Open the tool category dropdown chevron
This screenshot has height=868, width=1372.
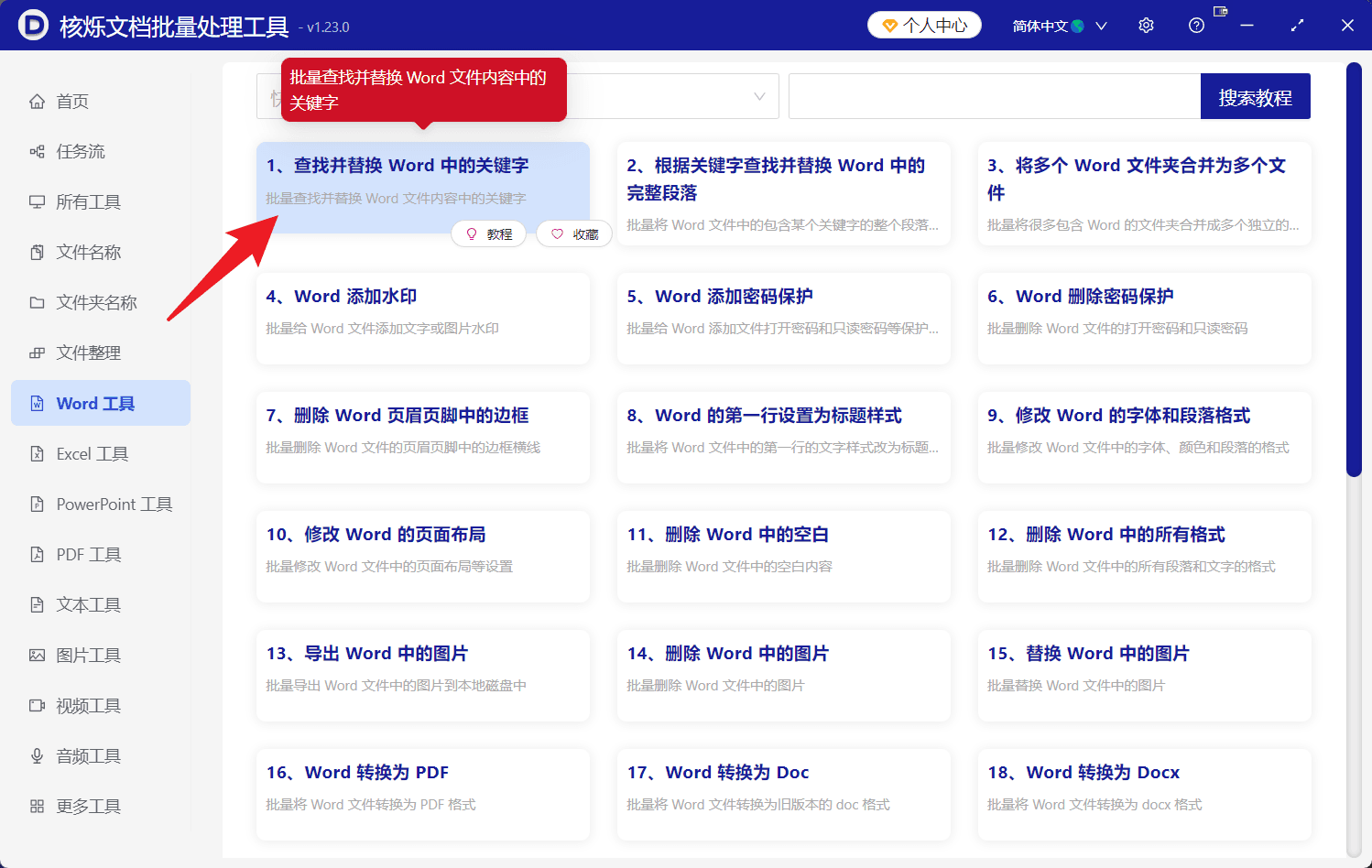(759, 96)
